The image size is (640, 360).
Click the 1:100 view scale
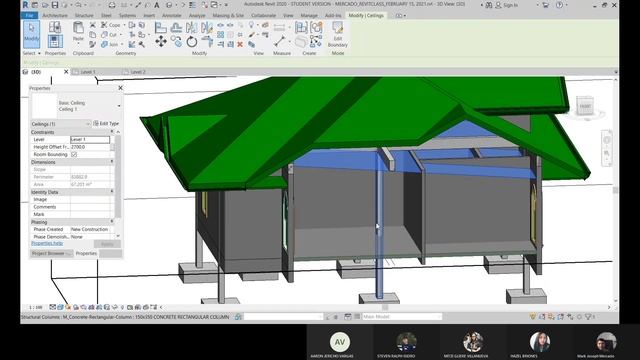(x=36, y=307)
